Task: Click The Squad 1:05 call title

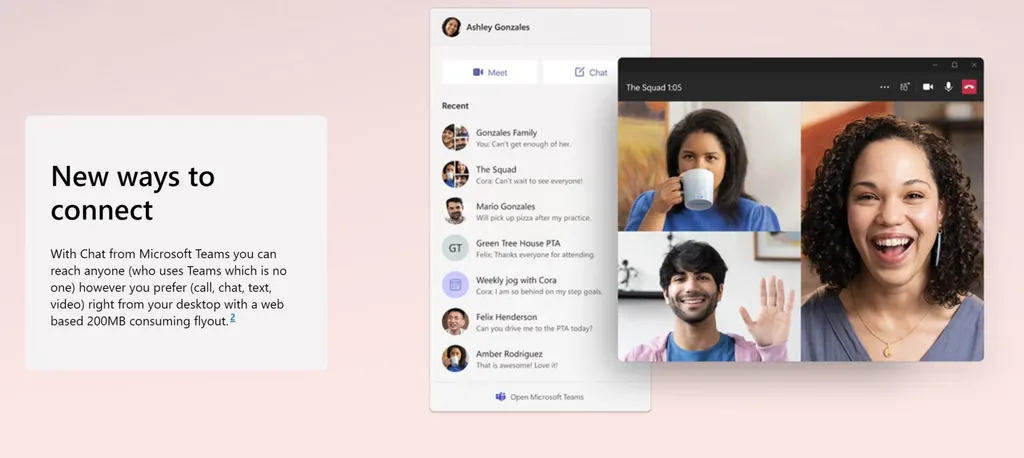Action: (654, 88)
